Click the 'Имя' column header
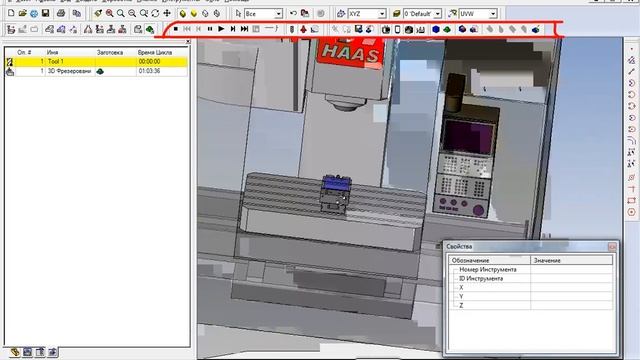The width and height of the screenshot is (640, 360). point(52,52)
